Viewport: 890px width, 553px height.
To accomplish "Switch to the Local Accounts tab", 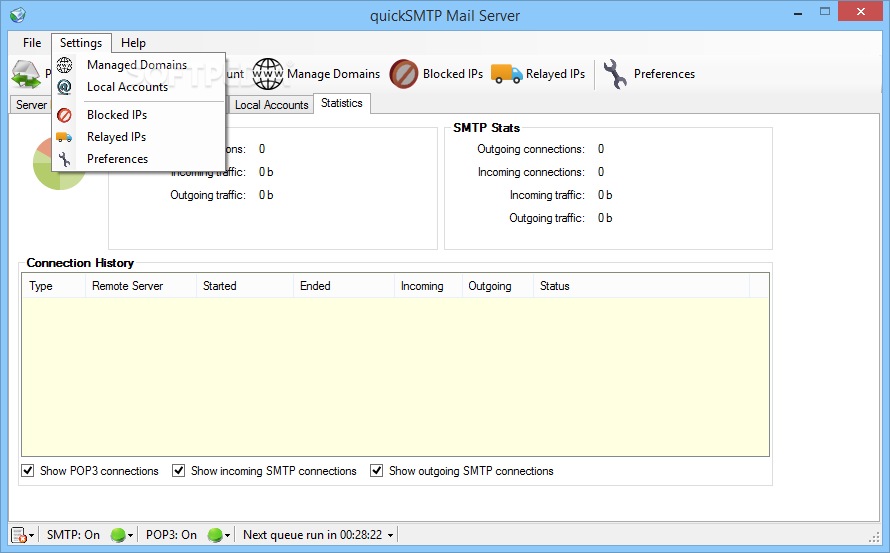I will click(271, 105).
